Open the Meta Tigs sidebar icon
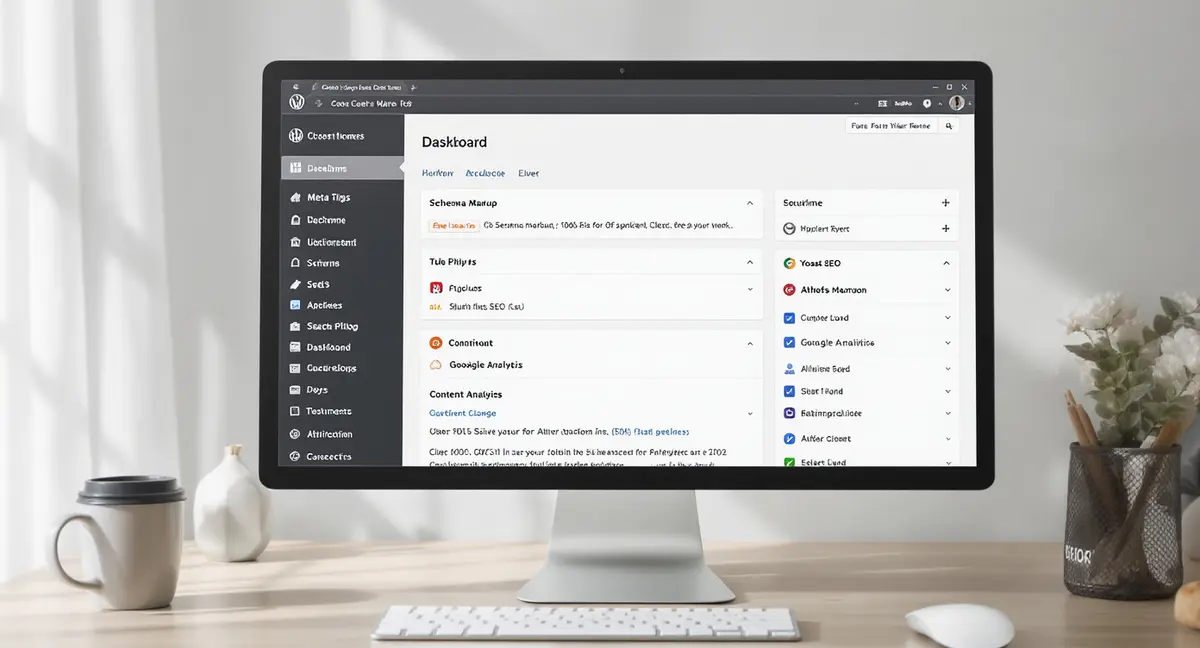This screenshot has height=648, width=1200. tap(296, 198)
